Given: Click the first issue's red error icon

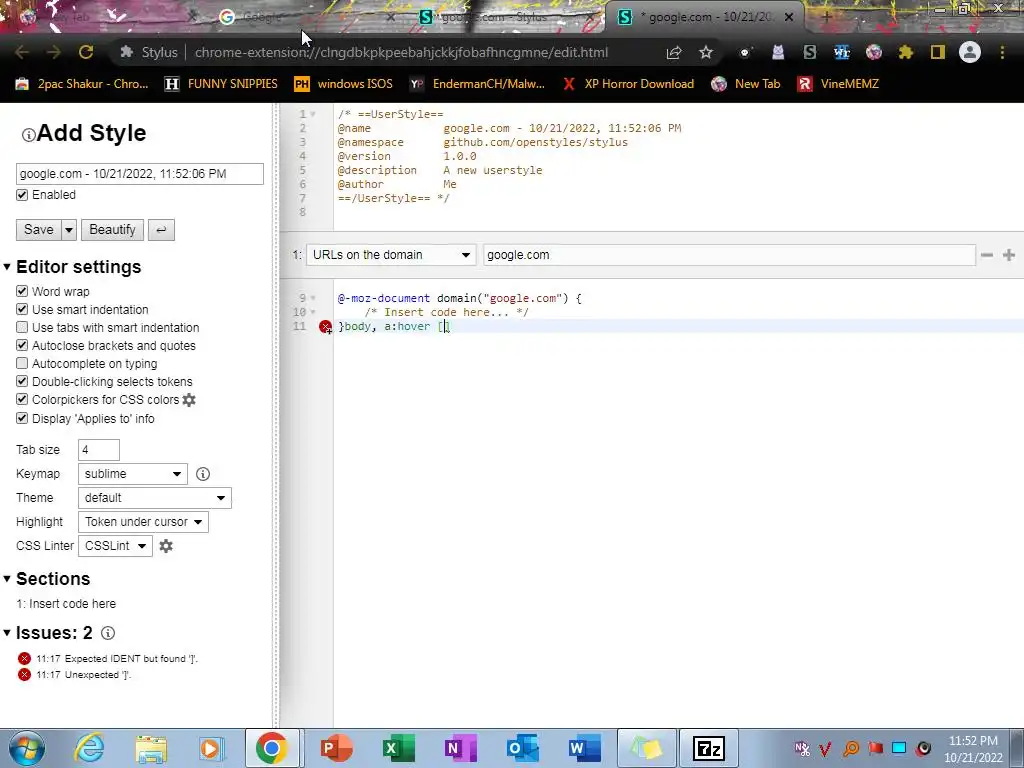Looking at the screenshot, I should (x=24, y=658).
